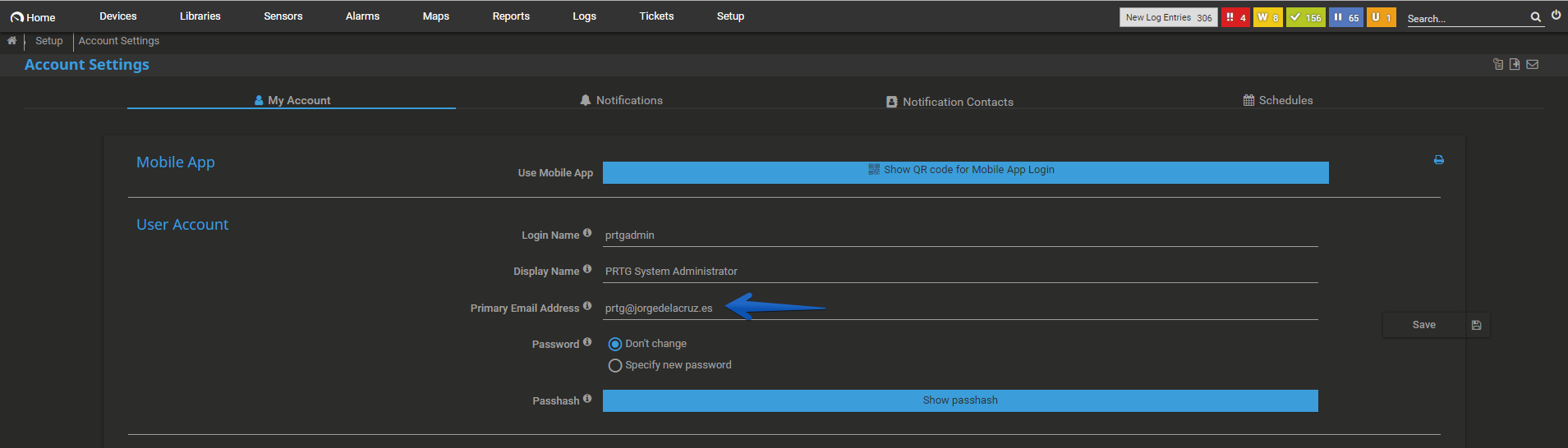The height and width of the screenshot is (448, 1568).
Task: Click the home breadcrumb icon
Action: pyautogui.click(x=11, y=40)
